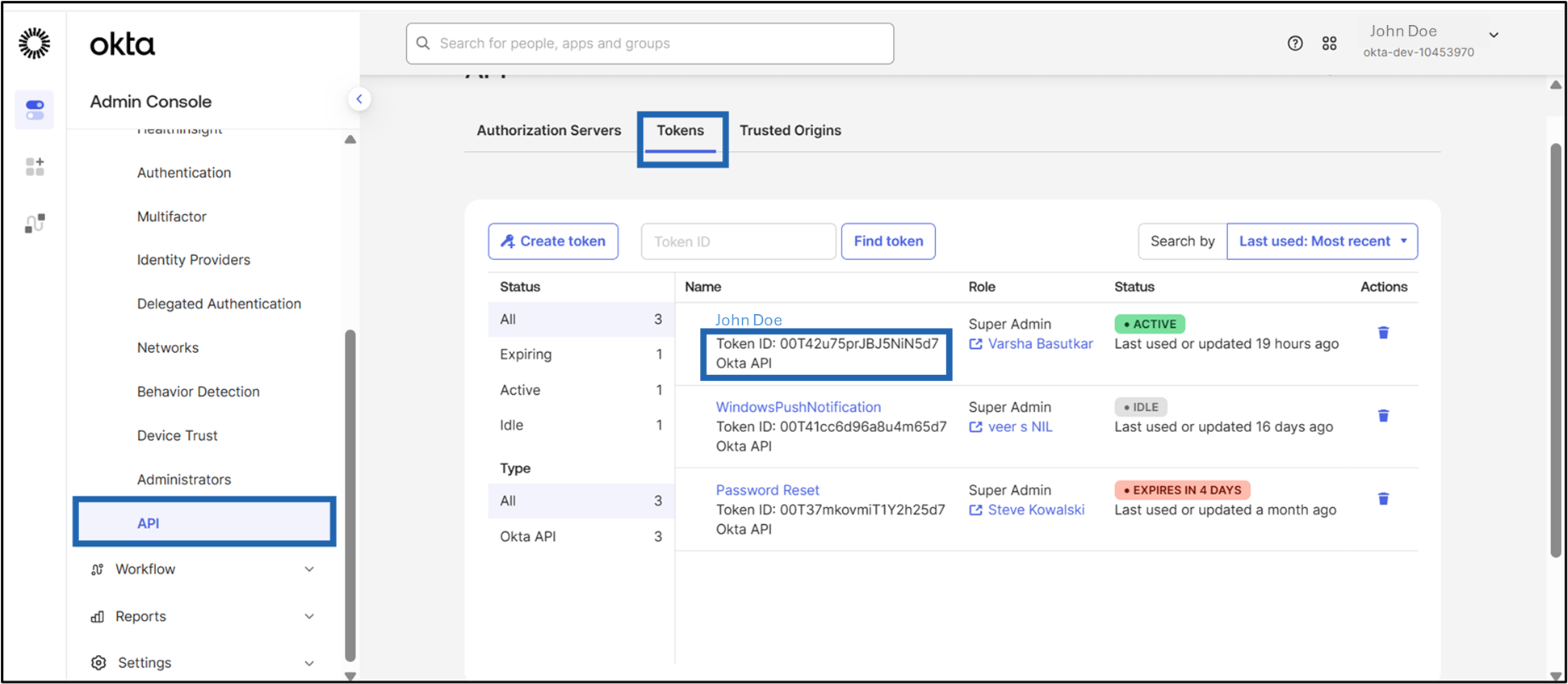Open the John Doe token link
This screenshot has height=684, width=1568.
click(x=748, y=320)
